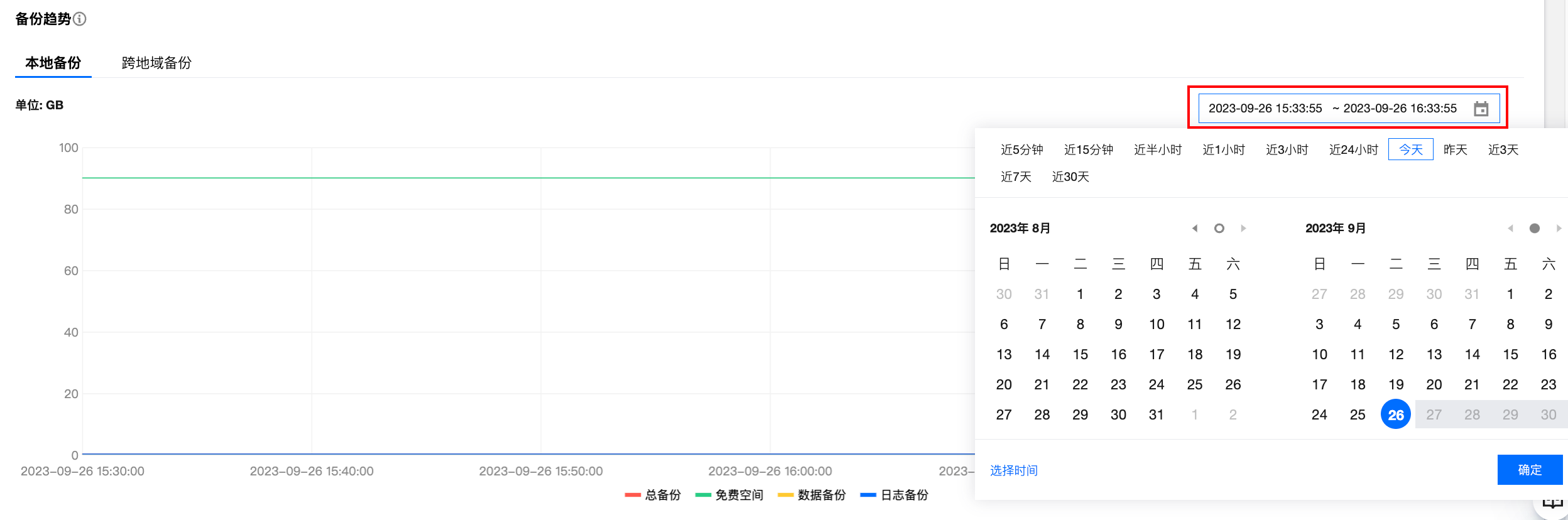The height and width of the screenshot is (520, 1568).
Task: Click the filled circle in September header
Action: (1534, 228)
